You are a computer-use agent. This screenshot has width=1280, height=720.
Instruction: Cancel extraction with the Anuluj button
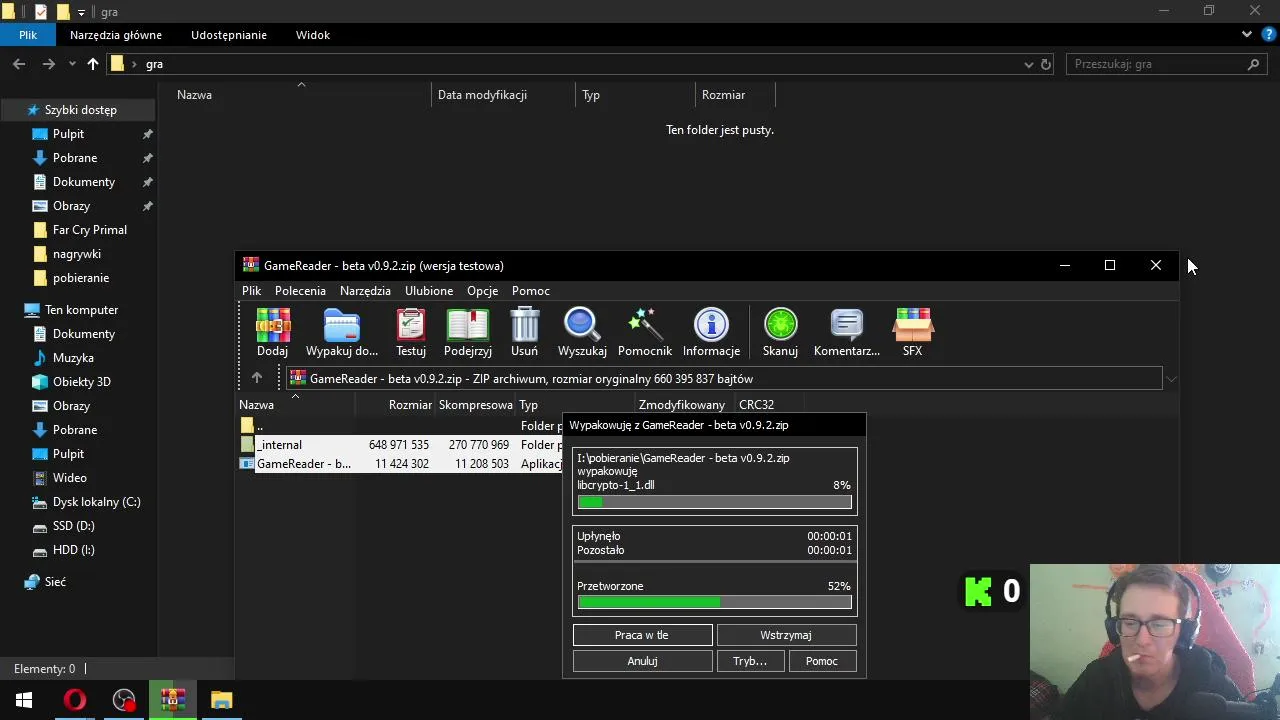(642, 661)
